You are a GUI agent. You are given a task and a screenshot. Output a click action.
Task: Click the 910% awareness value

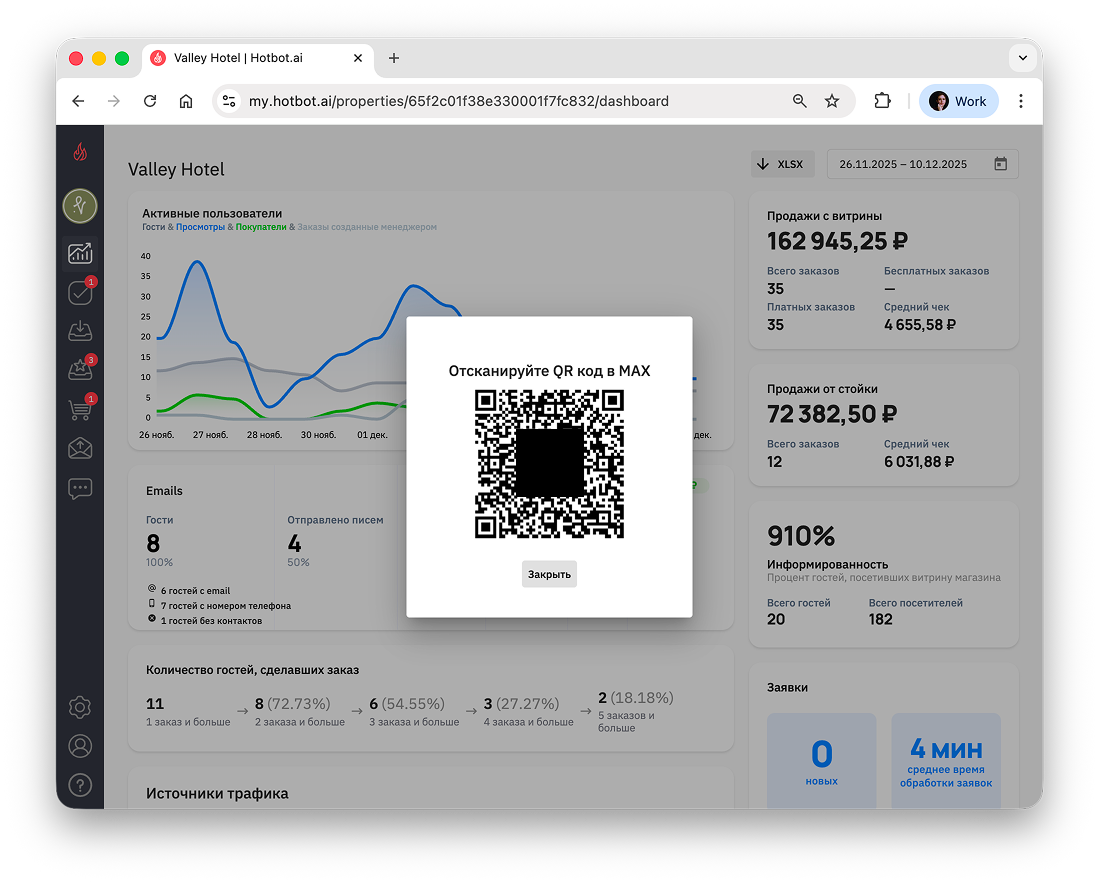point(801,536)
